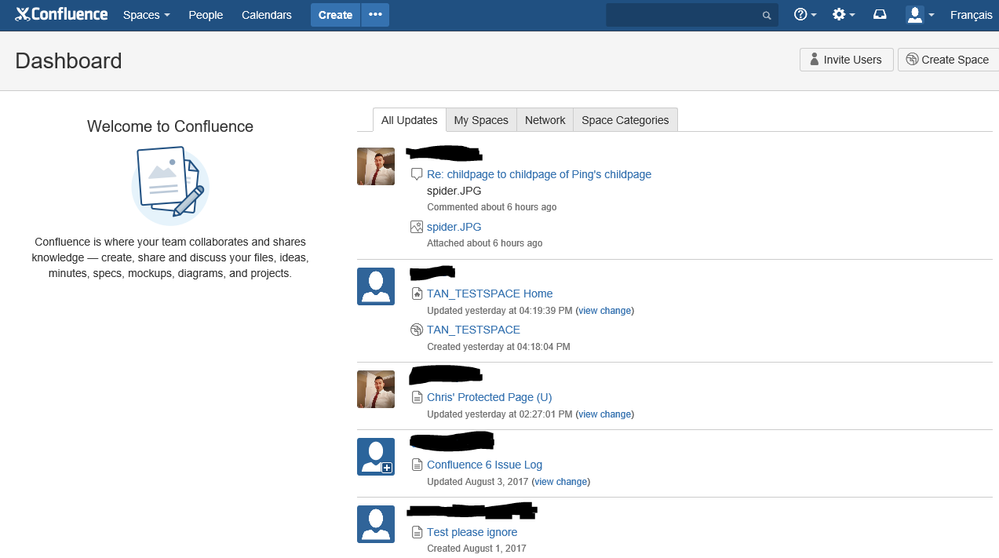Click the default avatar beside Test please ignore

(x=376, y=524)
